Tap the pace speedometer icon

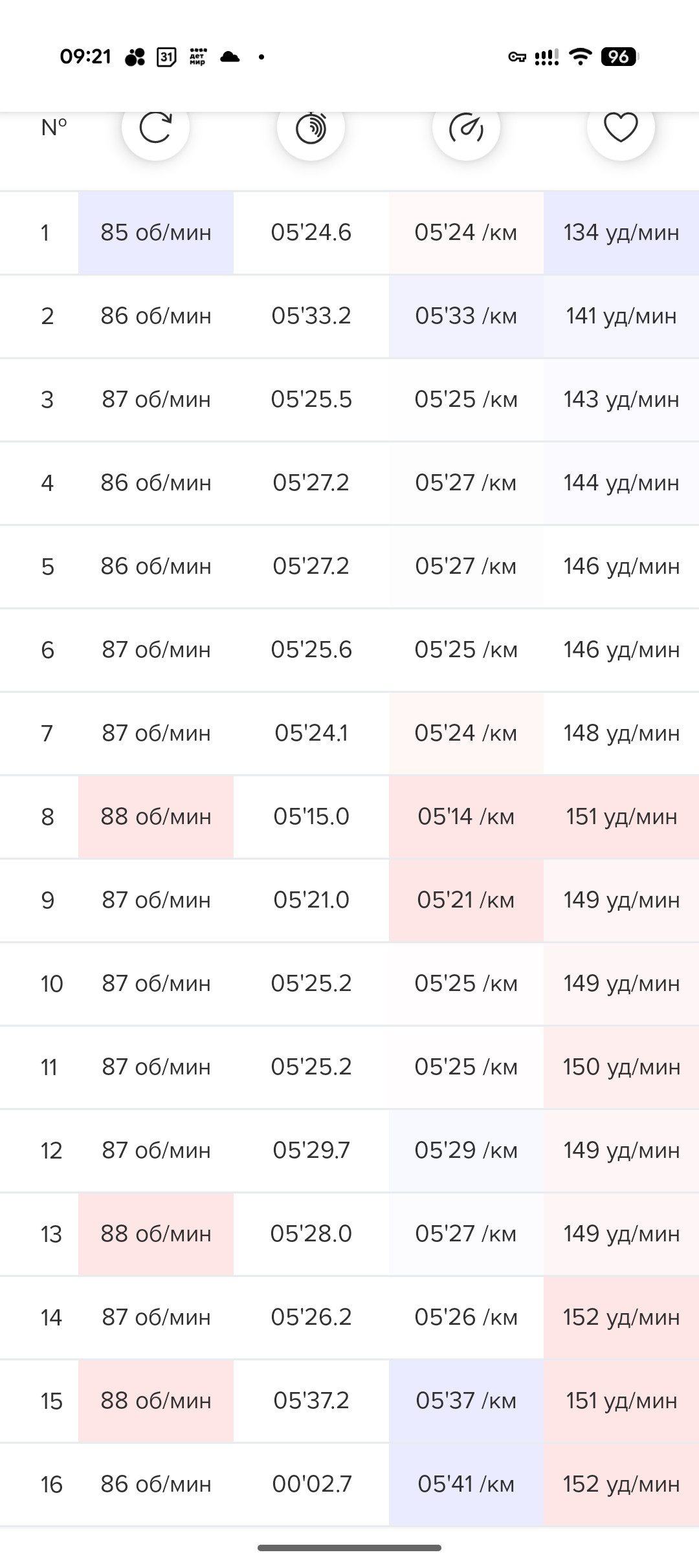(x=466, y=127)
